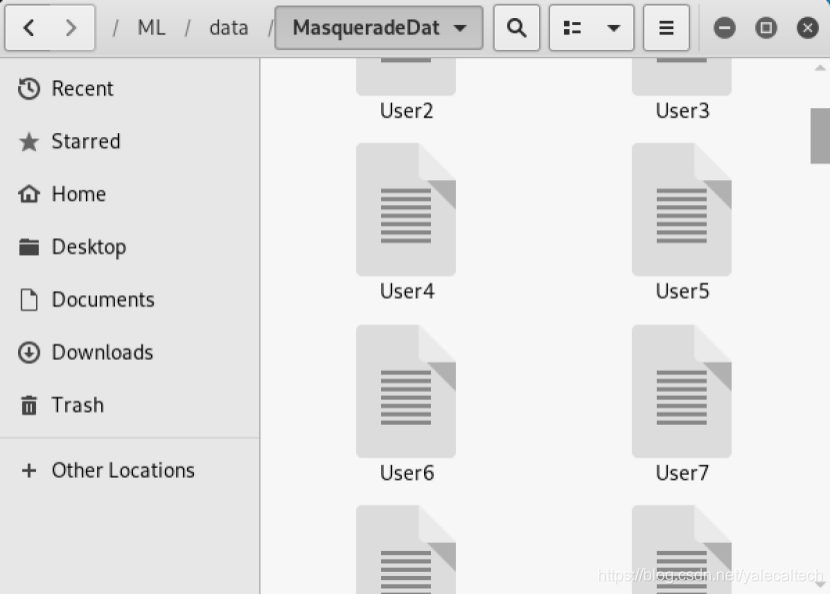Open the hamburger menu button
Image resolution: width=832 pixels, height=594 pixels.
666,28
